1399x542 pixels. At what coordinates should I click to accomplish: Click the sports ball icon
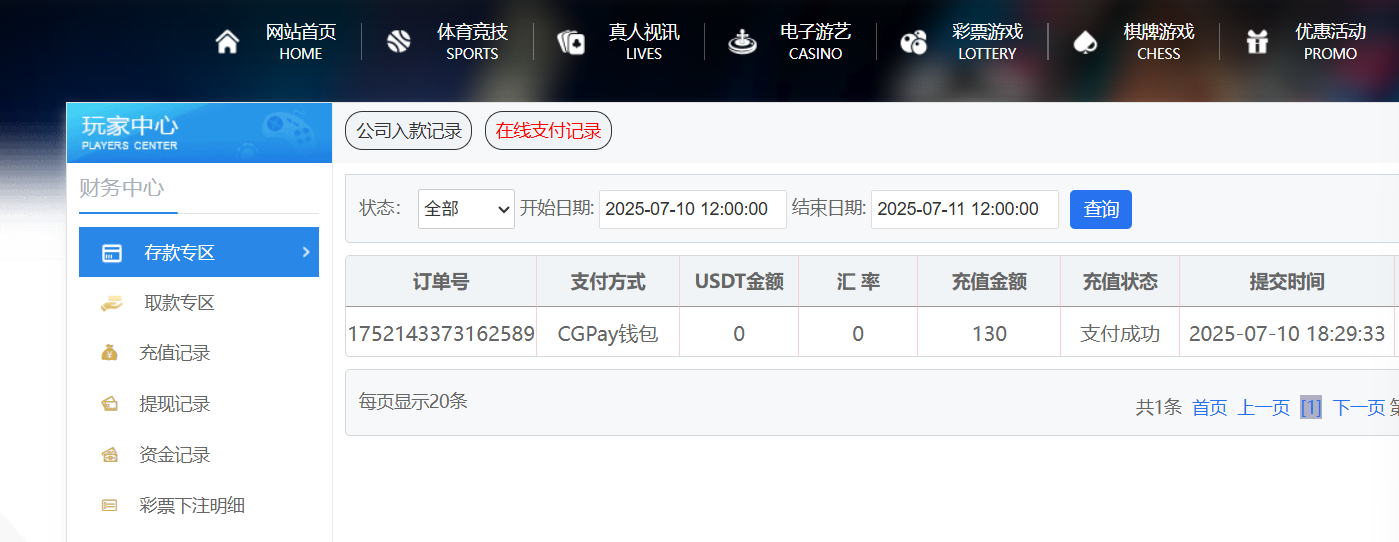tap(399, 42)
